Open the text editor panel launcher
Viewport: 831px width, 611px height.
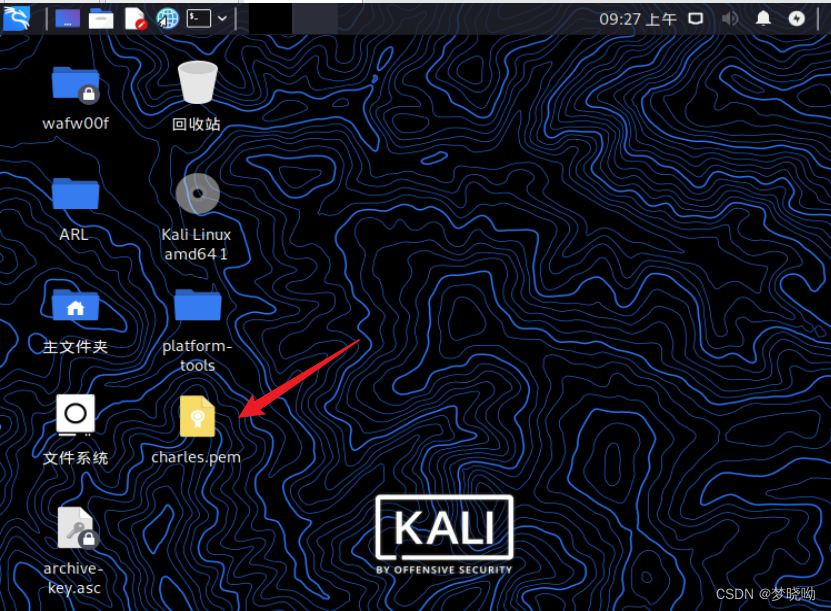point(135,19)
